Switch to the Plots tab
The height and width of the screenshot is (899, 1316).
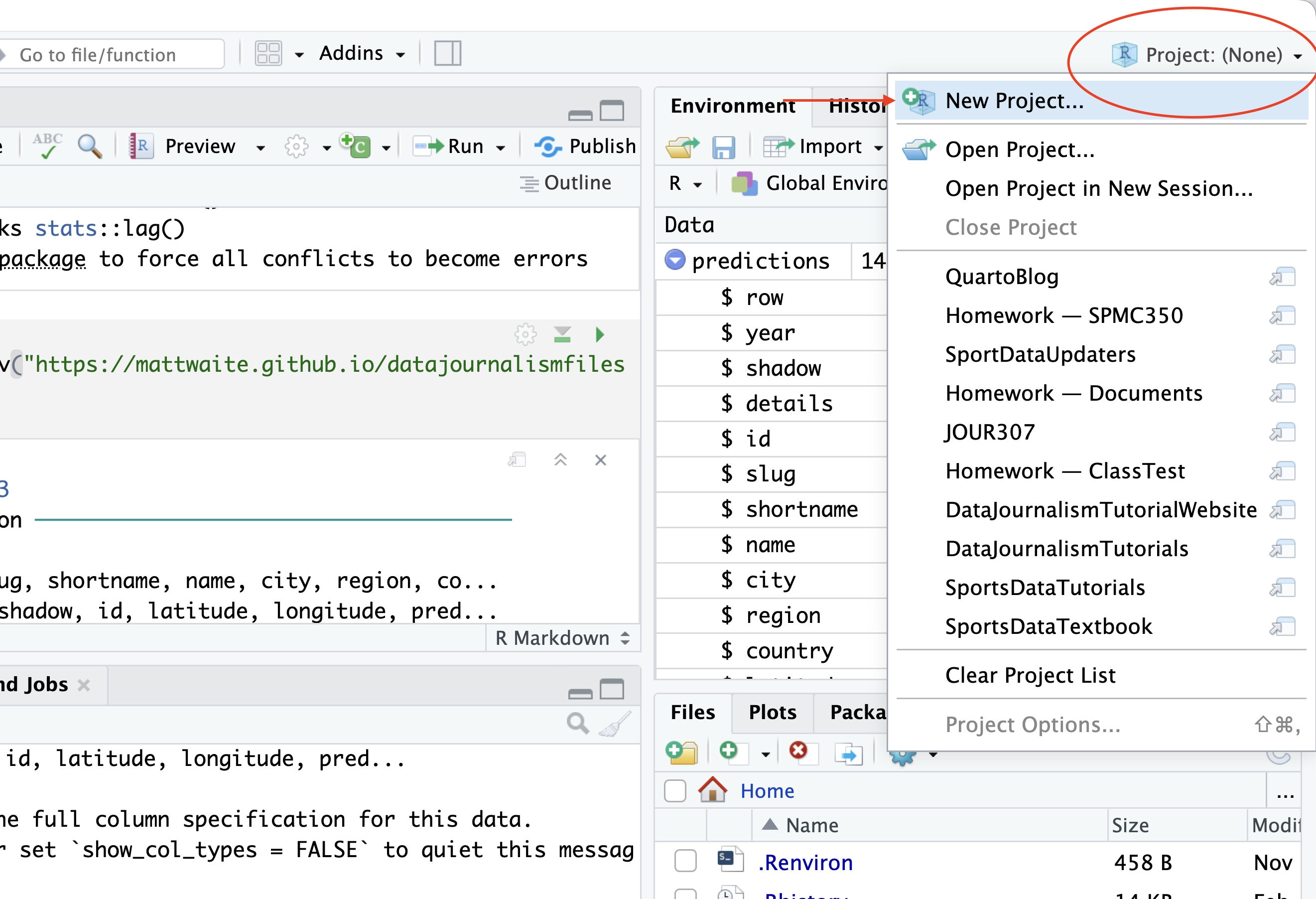[x=773, y=712]
